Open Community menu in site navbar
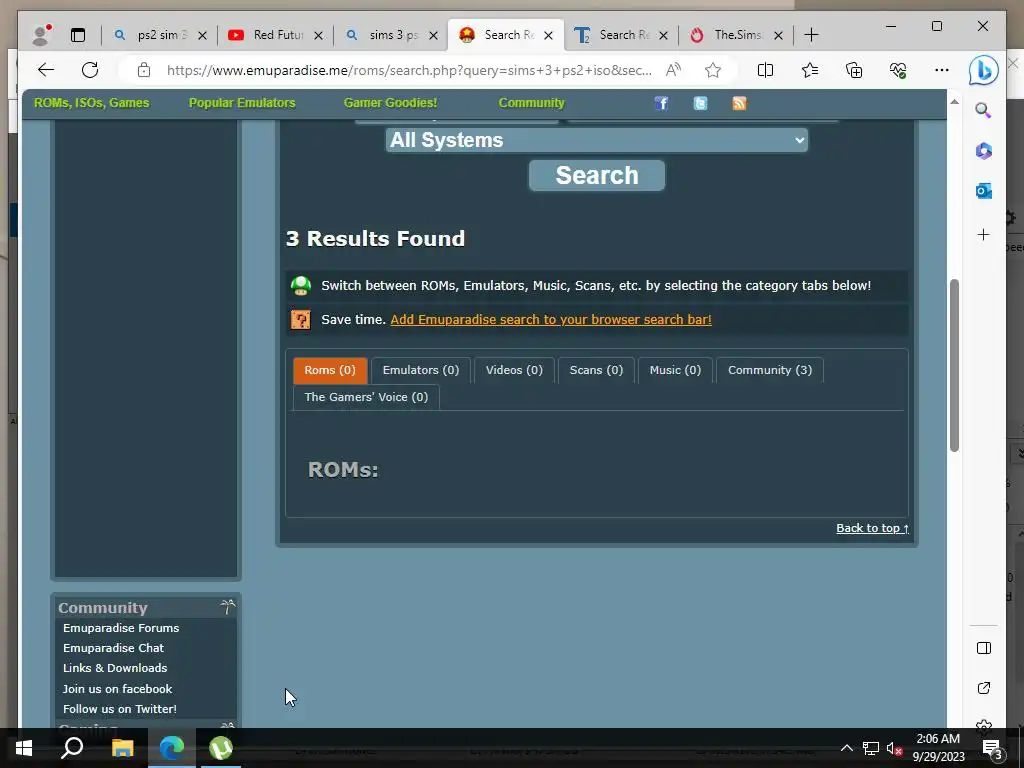This screenshot has width=1024, height=768. pos(532,103)
